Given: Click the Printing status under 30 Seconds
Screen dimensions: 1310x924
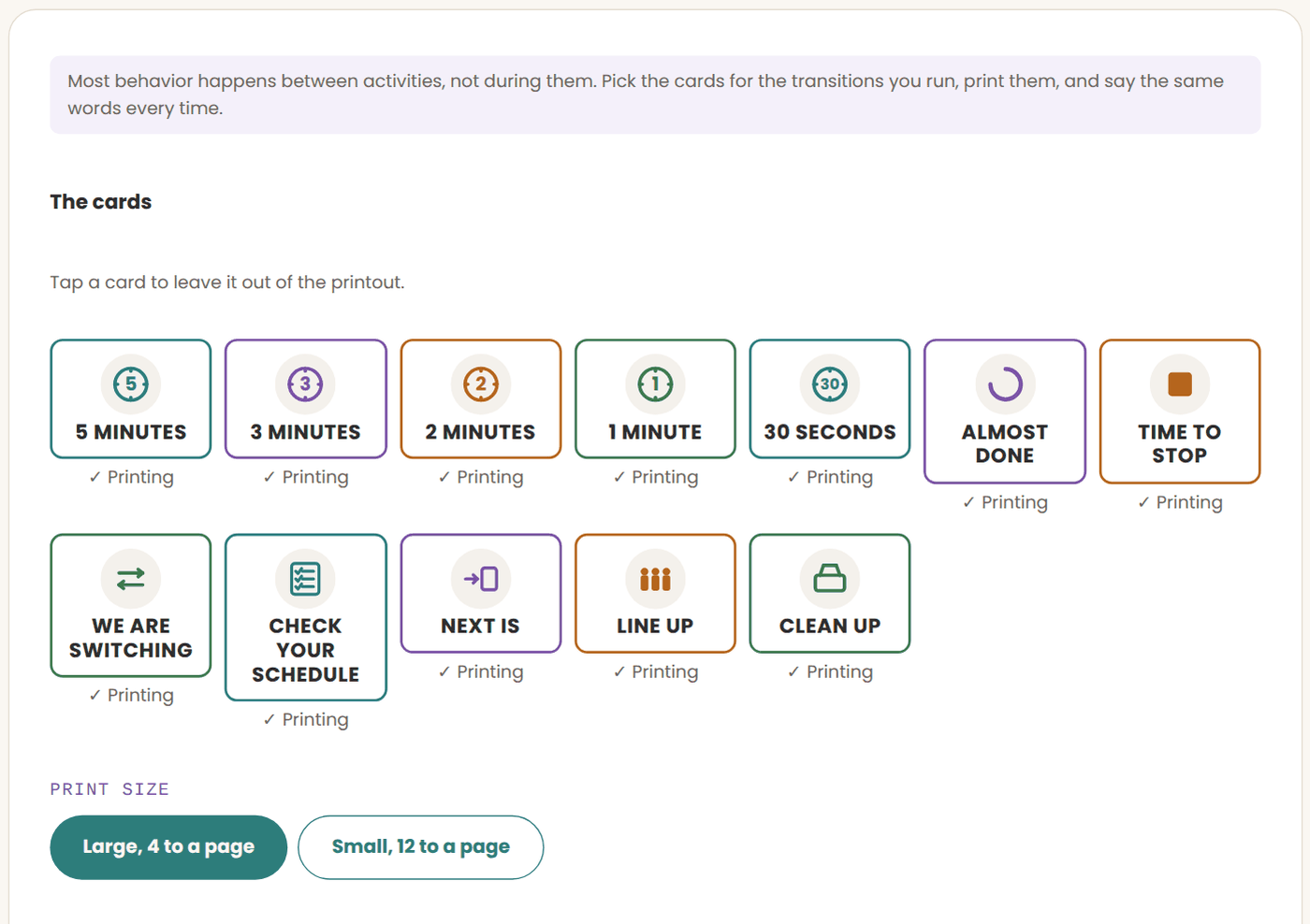Looking at the screenshot, I should 830,477.
